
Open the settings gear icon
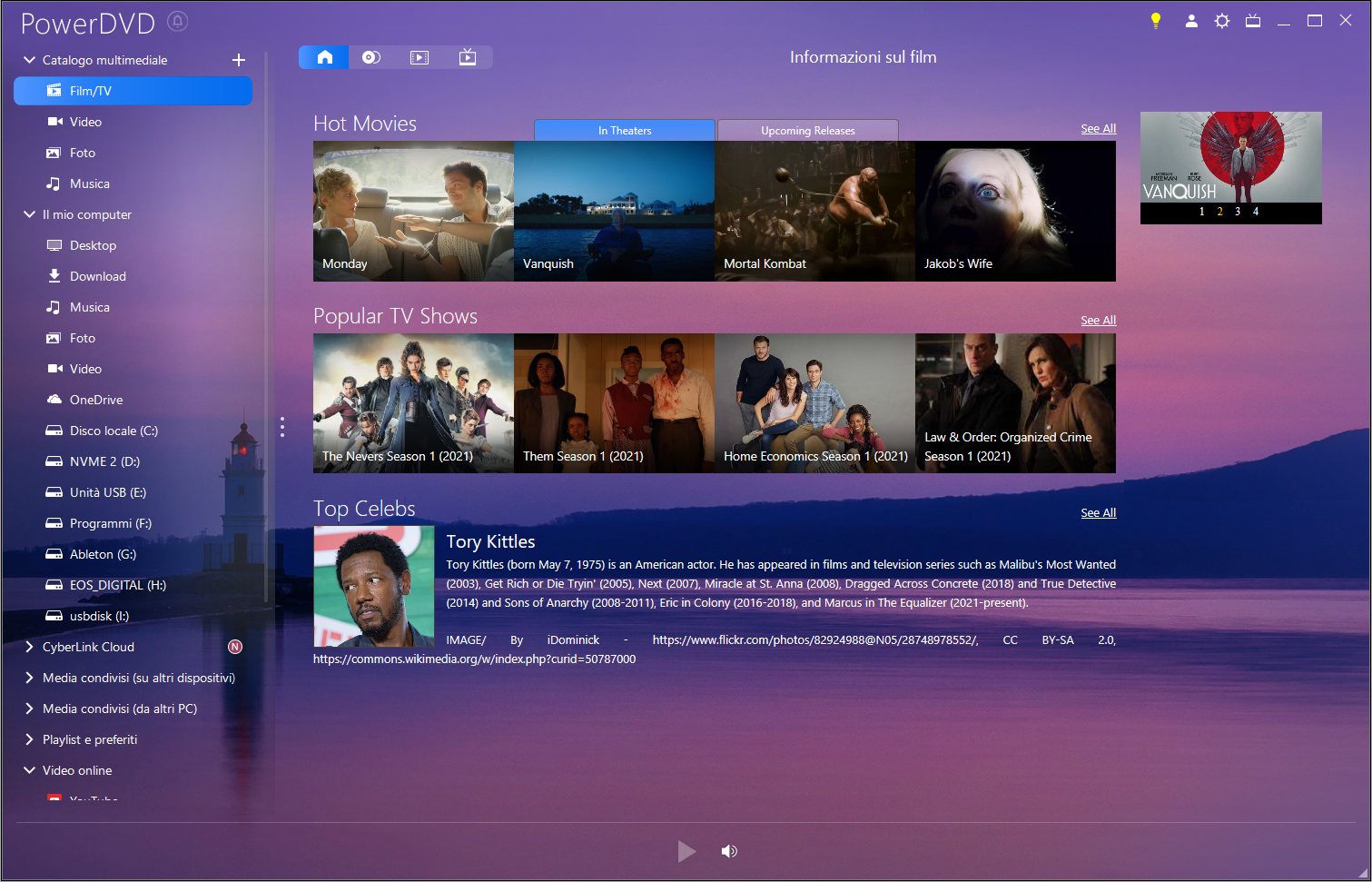pyautogui.click(x=1222, y=20)
